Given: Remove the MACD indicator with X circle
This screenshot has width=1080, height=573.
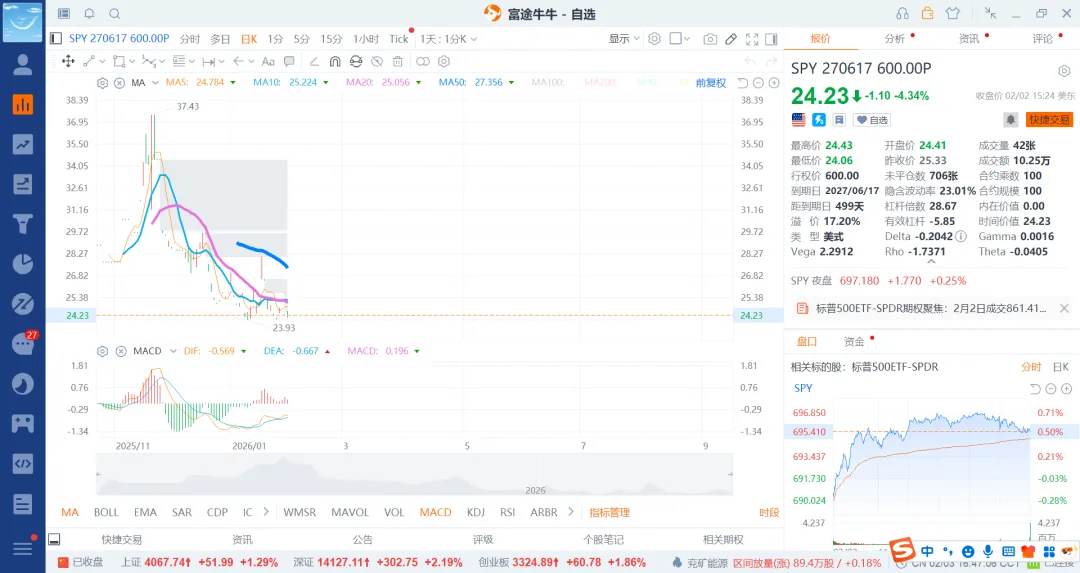Looking at the screenshot, I should click(121, 351).
